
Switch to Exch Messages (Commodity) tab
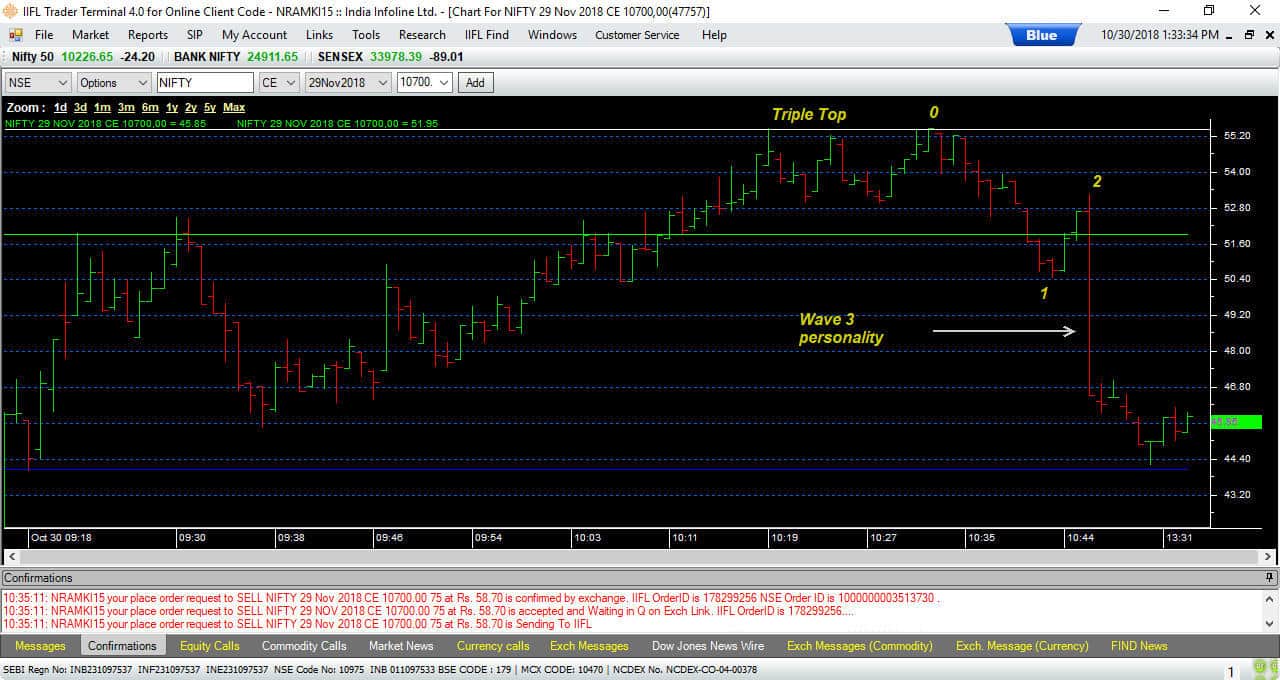click(x=860, y=646)
